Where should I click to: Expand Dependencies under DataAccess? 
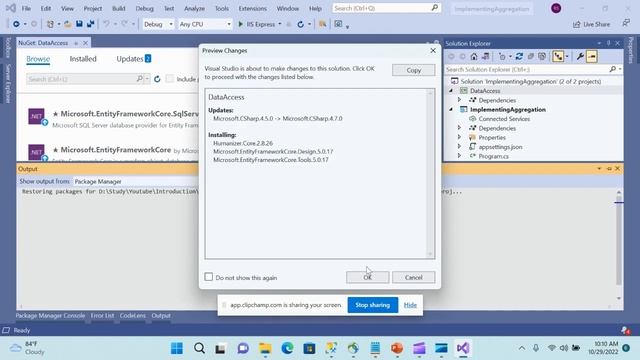[459, 100]
